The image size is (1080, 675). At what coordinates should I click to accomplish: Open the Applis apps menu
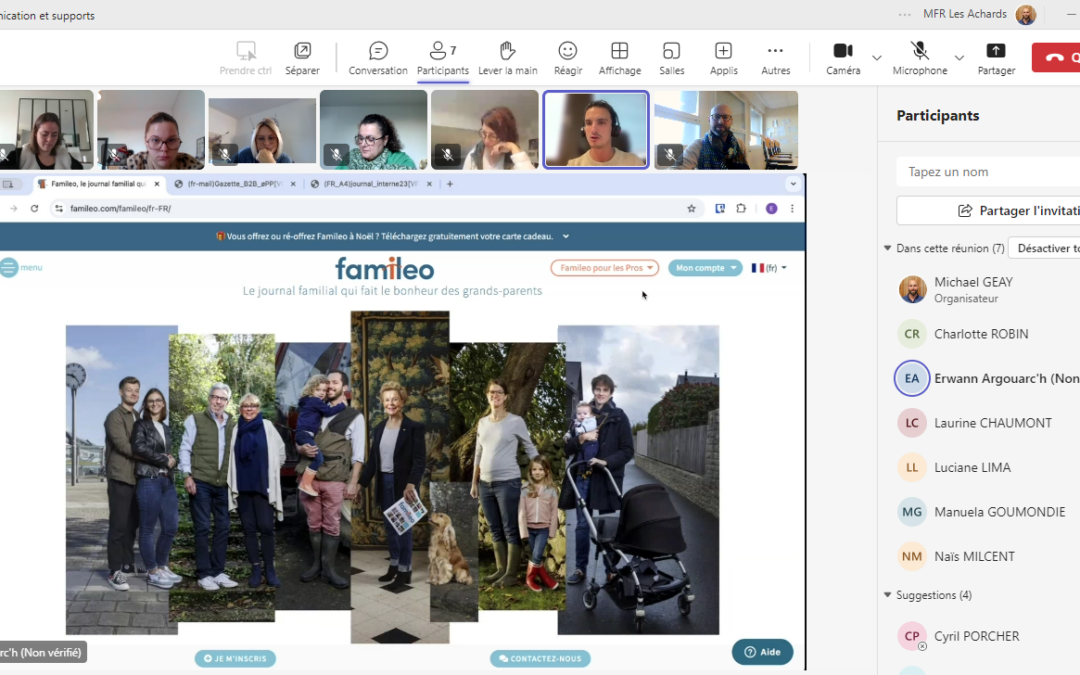tap(723, 59)
